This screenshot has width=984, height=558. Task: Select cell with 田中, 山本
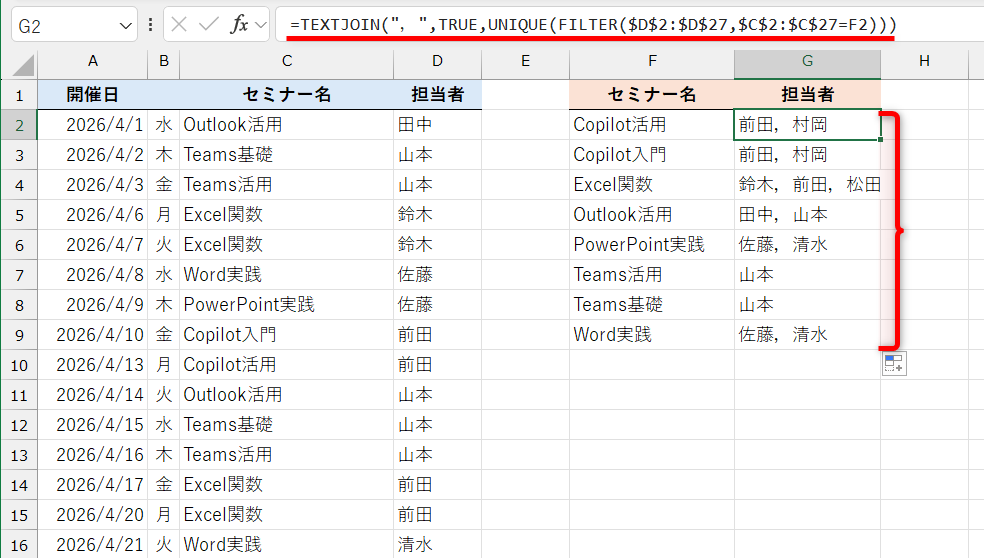(807, 215)
